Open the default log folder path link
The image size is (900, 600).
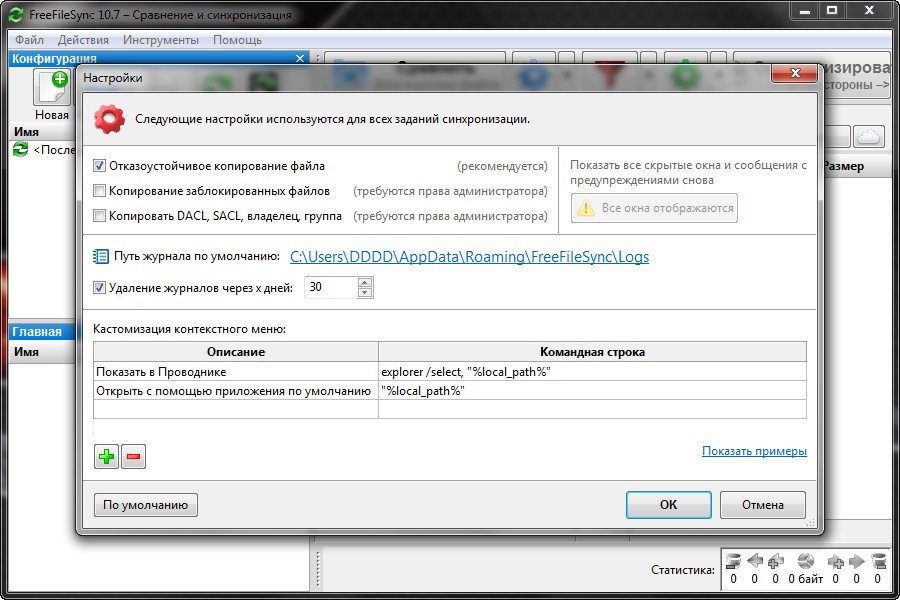[470, 257]
